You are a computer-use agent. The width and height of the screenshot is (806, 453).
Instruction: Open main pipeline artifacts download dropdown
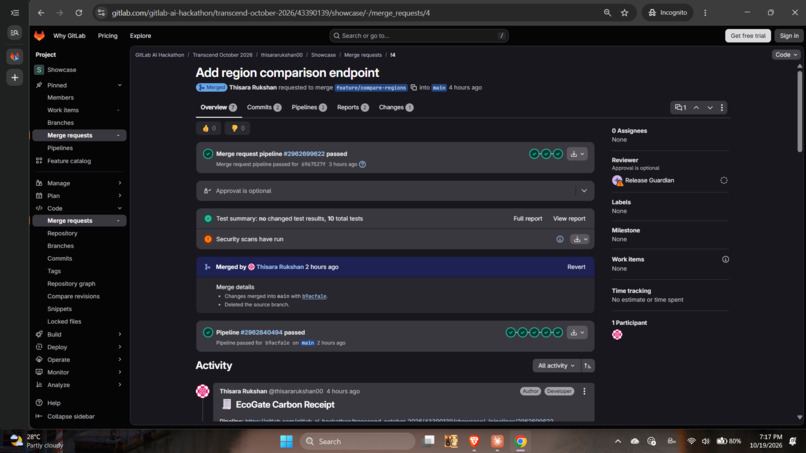point(577,333)
